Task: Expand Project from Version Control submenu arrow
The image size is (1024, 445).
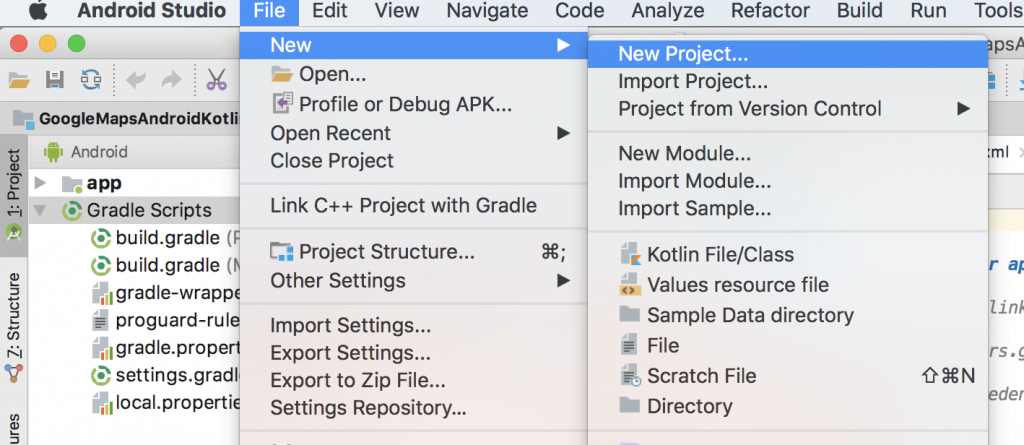Action: click(964, 108)
